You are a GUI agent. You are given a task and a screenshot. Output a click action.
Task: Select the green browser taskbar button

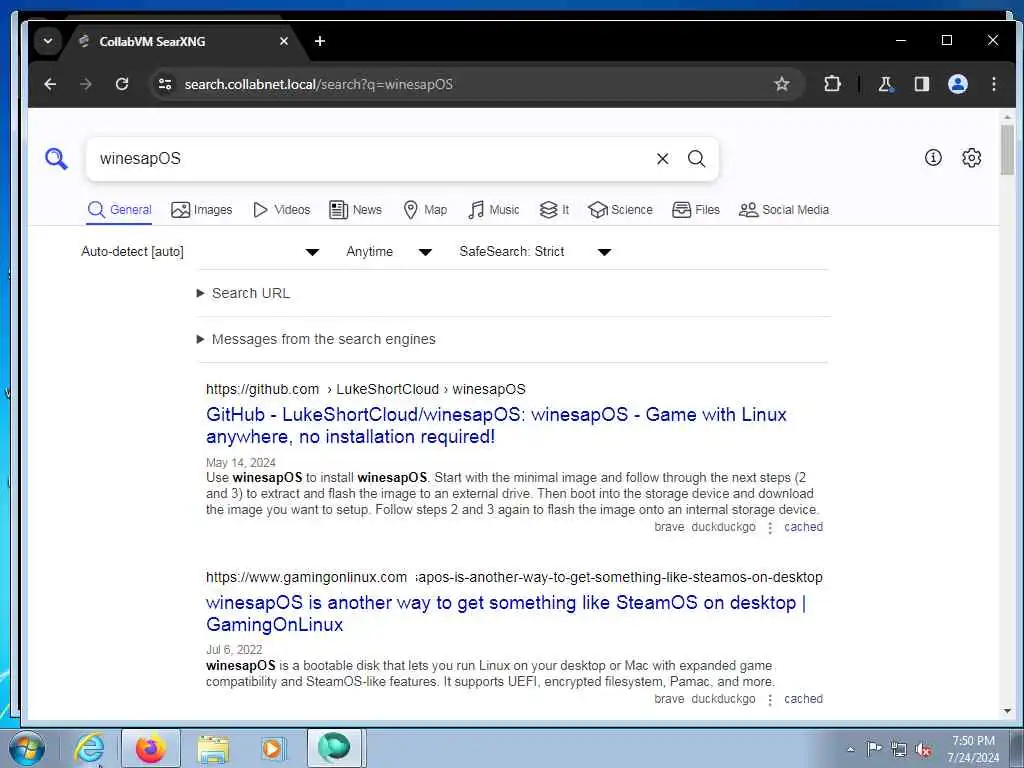334,748
